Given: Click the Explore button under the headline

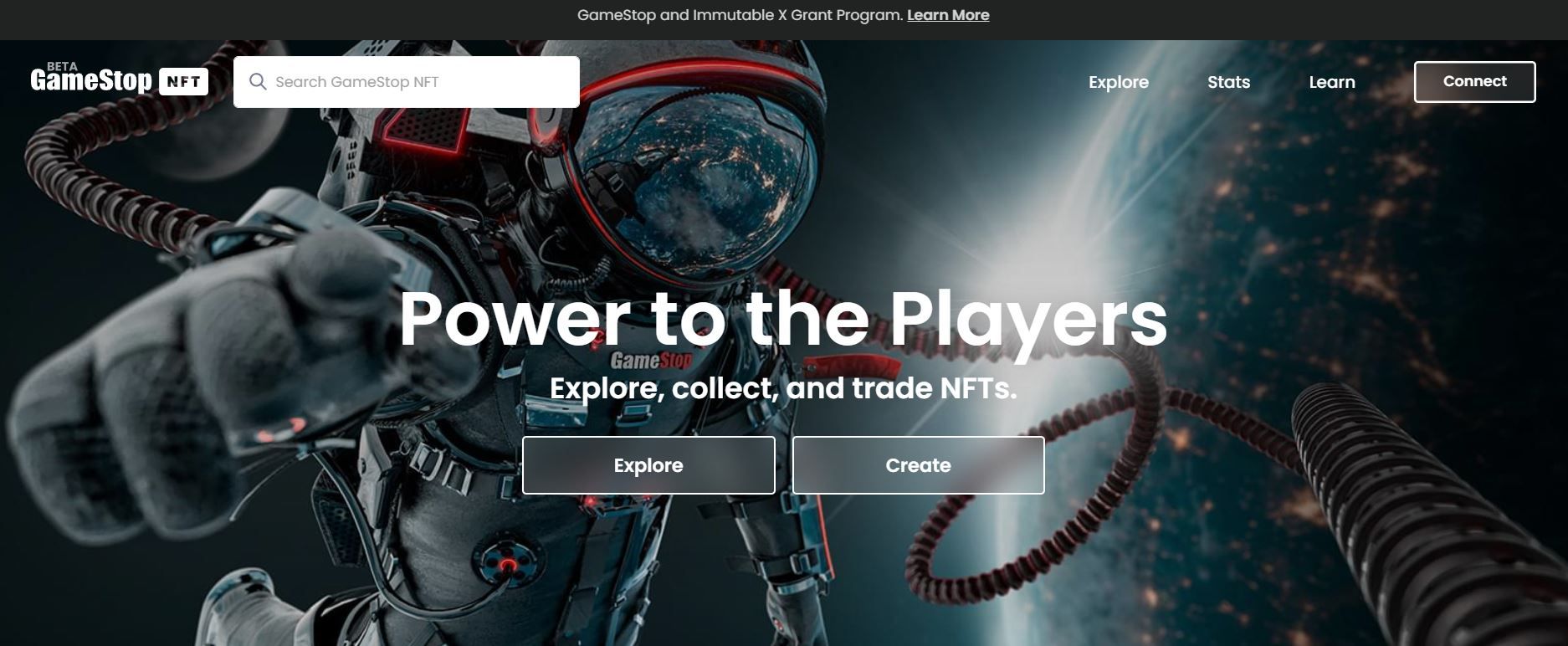Looking at the screenshot, I should pyautogui.click(x=648, y=465).
